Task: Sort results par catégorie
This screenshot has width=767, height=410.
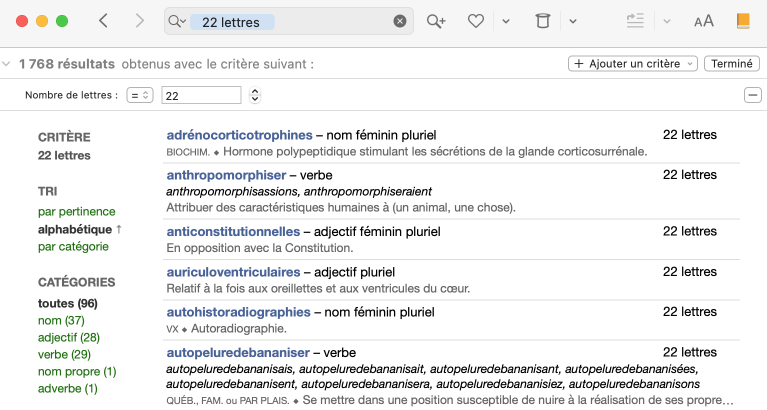Action: point(73,246)
